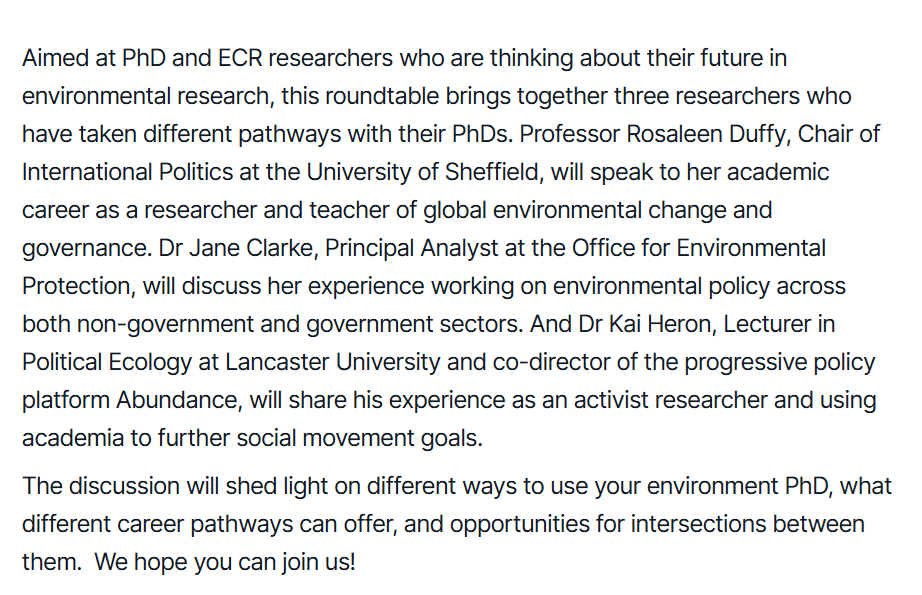Click the sentence "We hope you can join us!"
The image size is (922, 595).
click(x=225, y=562)
